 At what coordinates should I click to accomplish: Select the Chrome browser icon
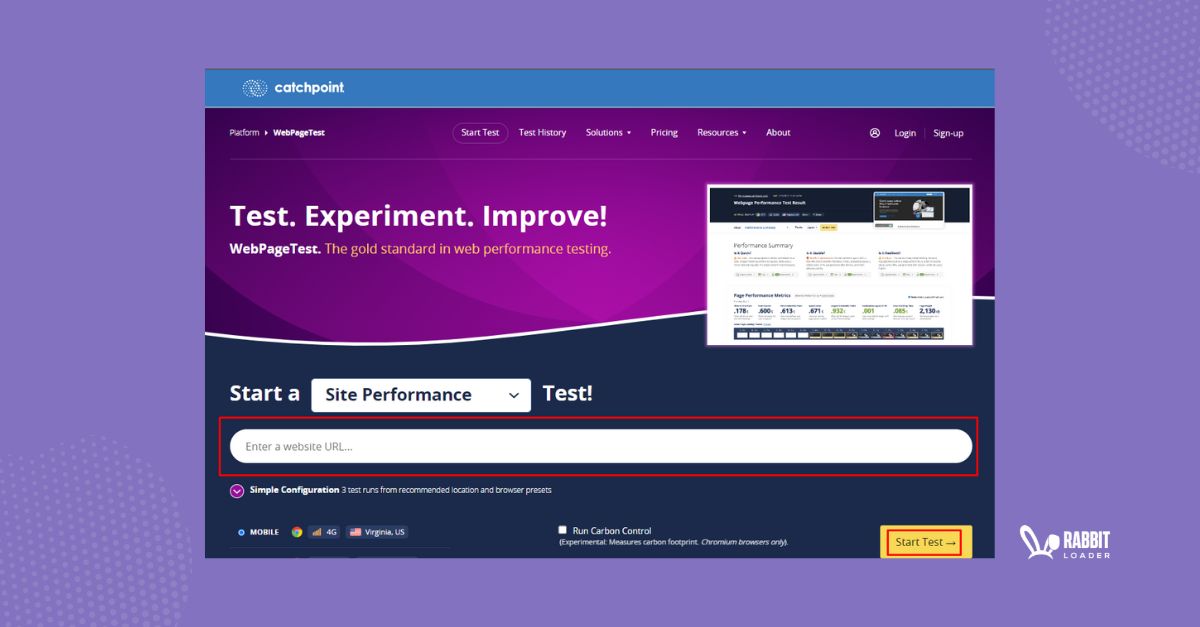297,532
